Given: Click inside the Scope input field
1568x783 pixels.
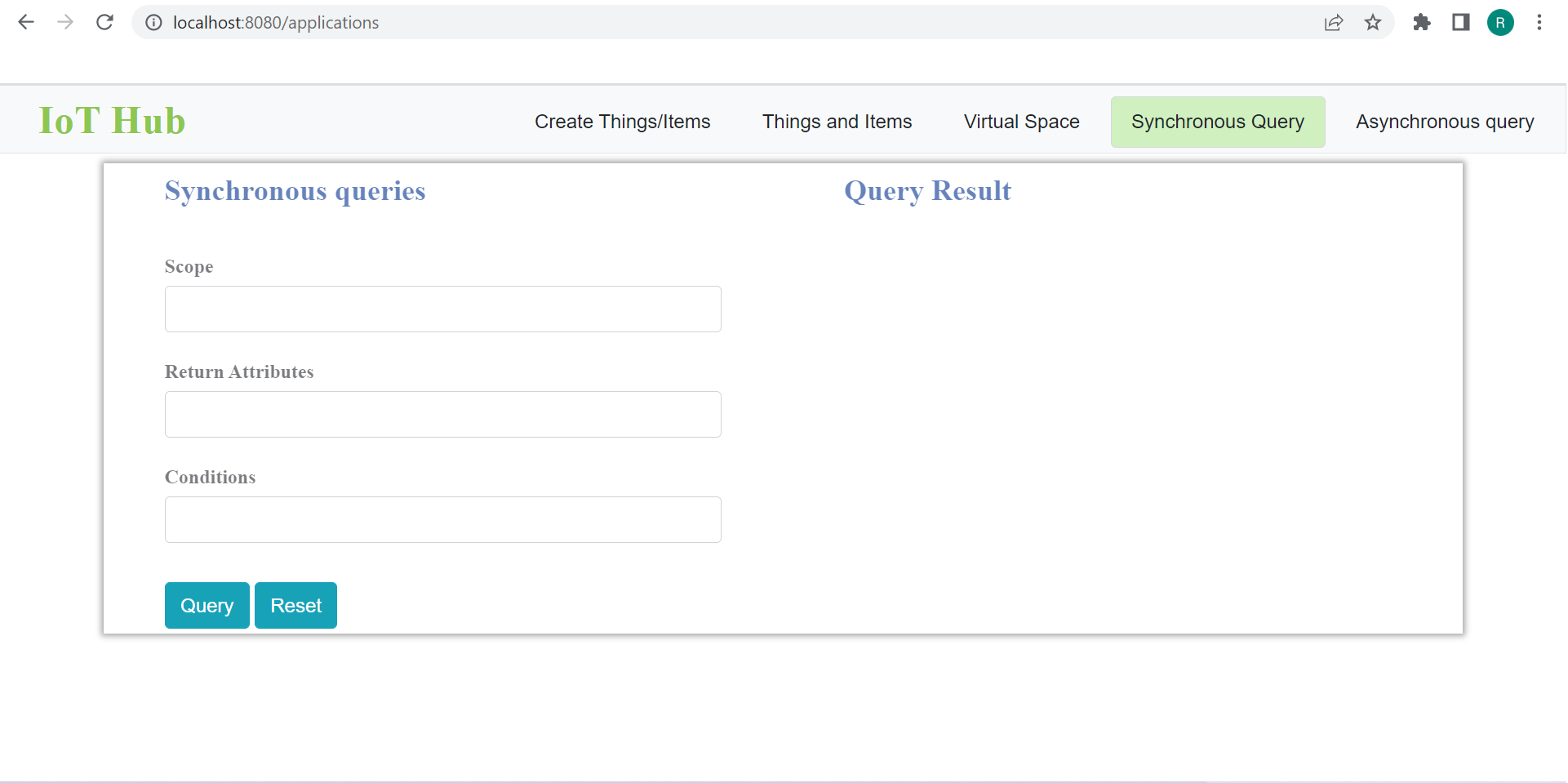Looking at the screenshot, I should tap(442, 309).
